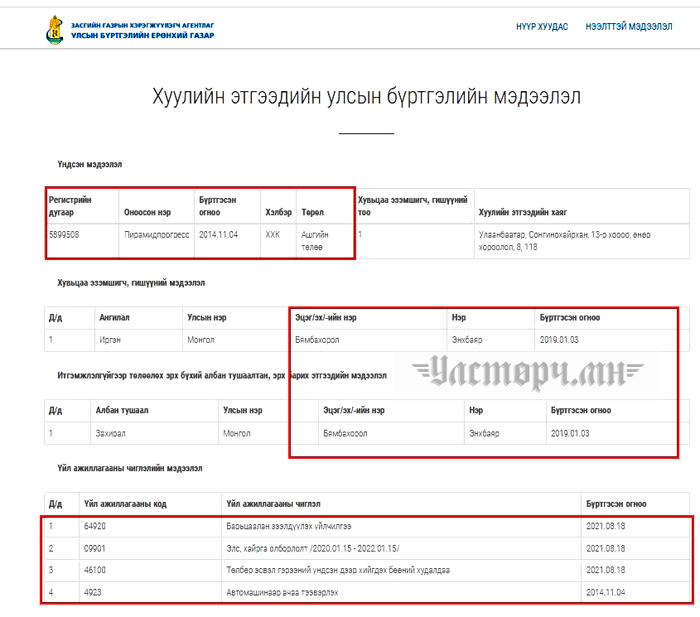The width and height of the screenshot is (700, 617).
Task: Click the Үйл ажиллагааны код column header
Action: (x=122, y=503)
